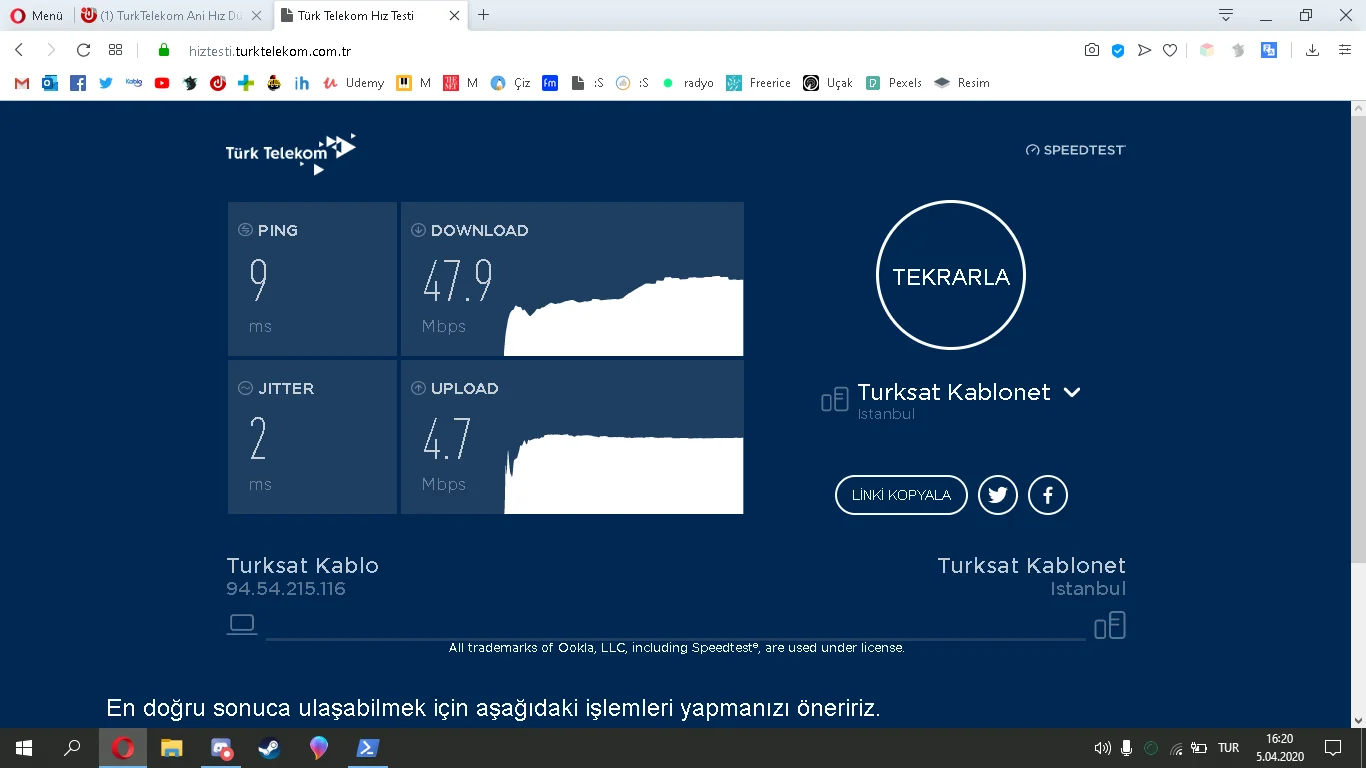Share test result on Facebook
1366x768 pixels.
coord(1047,494)
